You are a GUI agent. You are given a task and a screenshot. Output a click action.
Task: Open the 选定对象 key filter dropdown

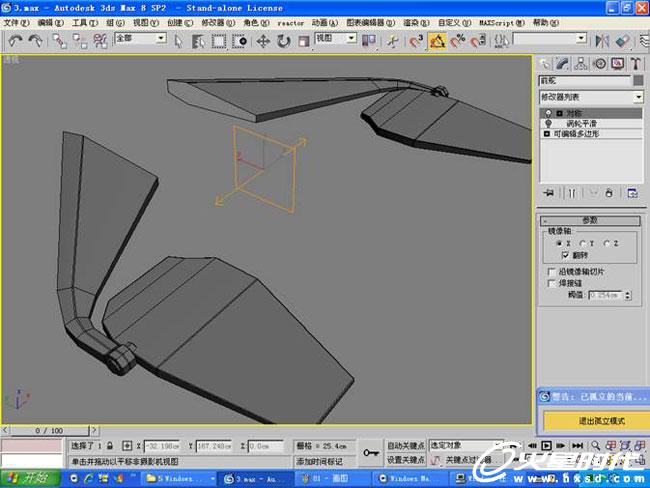pos(466,445)
